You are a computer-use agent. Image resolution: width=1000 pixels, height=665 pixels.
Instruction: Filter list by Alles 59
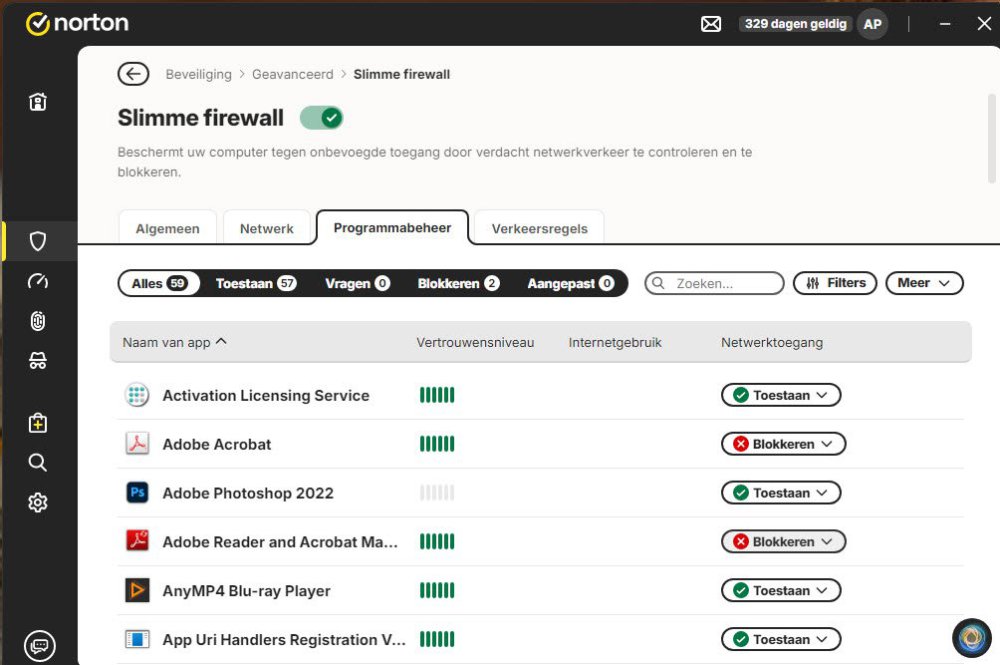click(x=159, y=283)
